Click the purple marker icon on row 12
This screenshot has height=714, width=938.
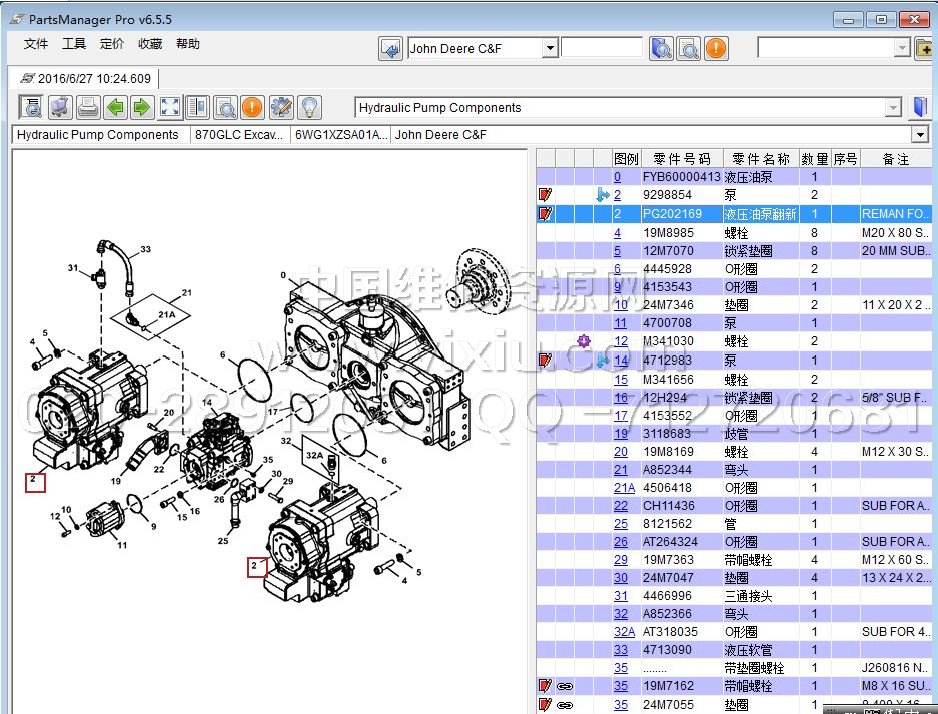585,341
